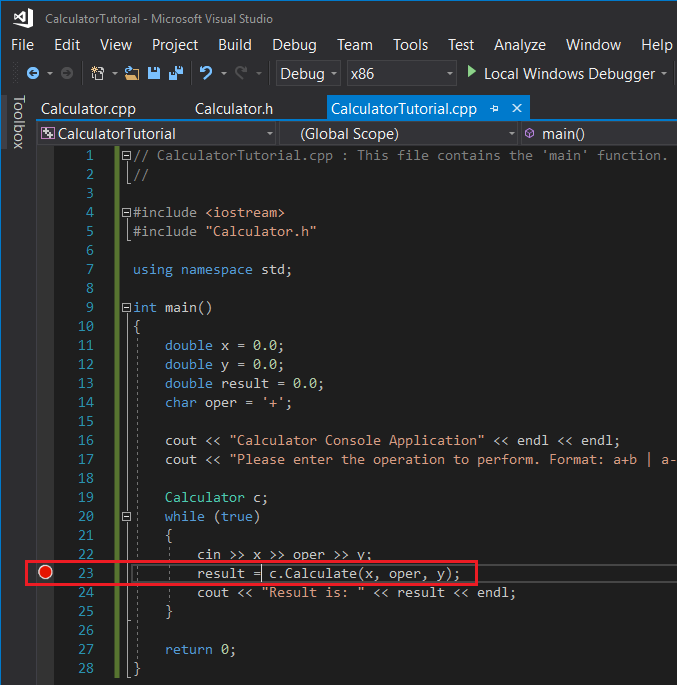Toggle the breakpoint on line 23
677x686 pixels.
pyautogui.click(x=45, y=573)
